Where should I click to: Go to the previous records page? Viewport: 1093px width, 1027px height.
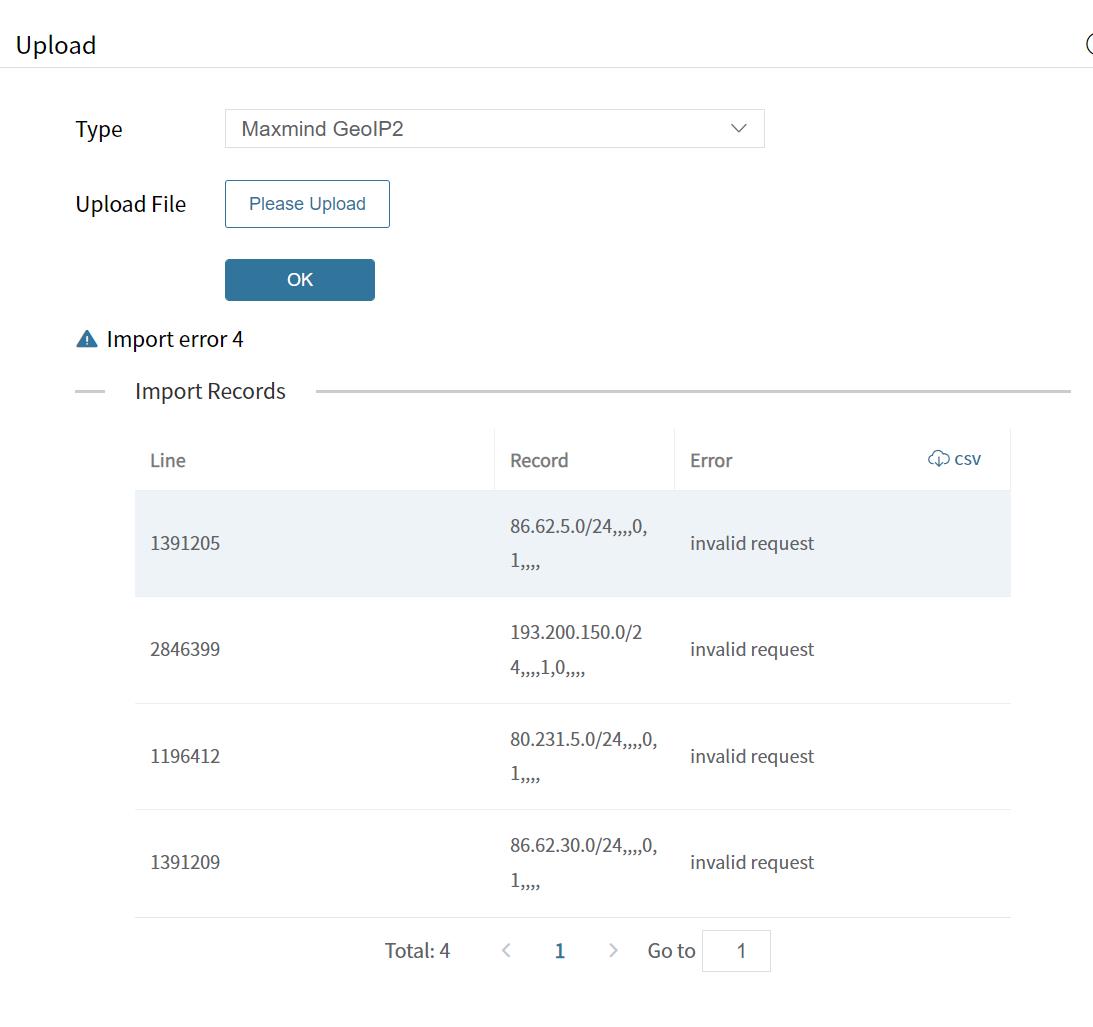(506, 950)
